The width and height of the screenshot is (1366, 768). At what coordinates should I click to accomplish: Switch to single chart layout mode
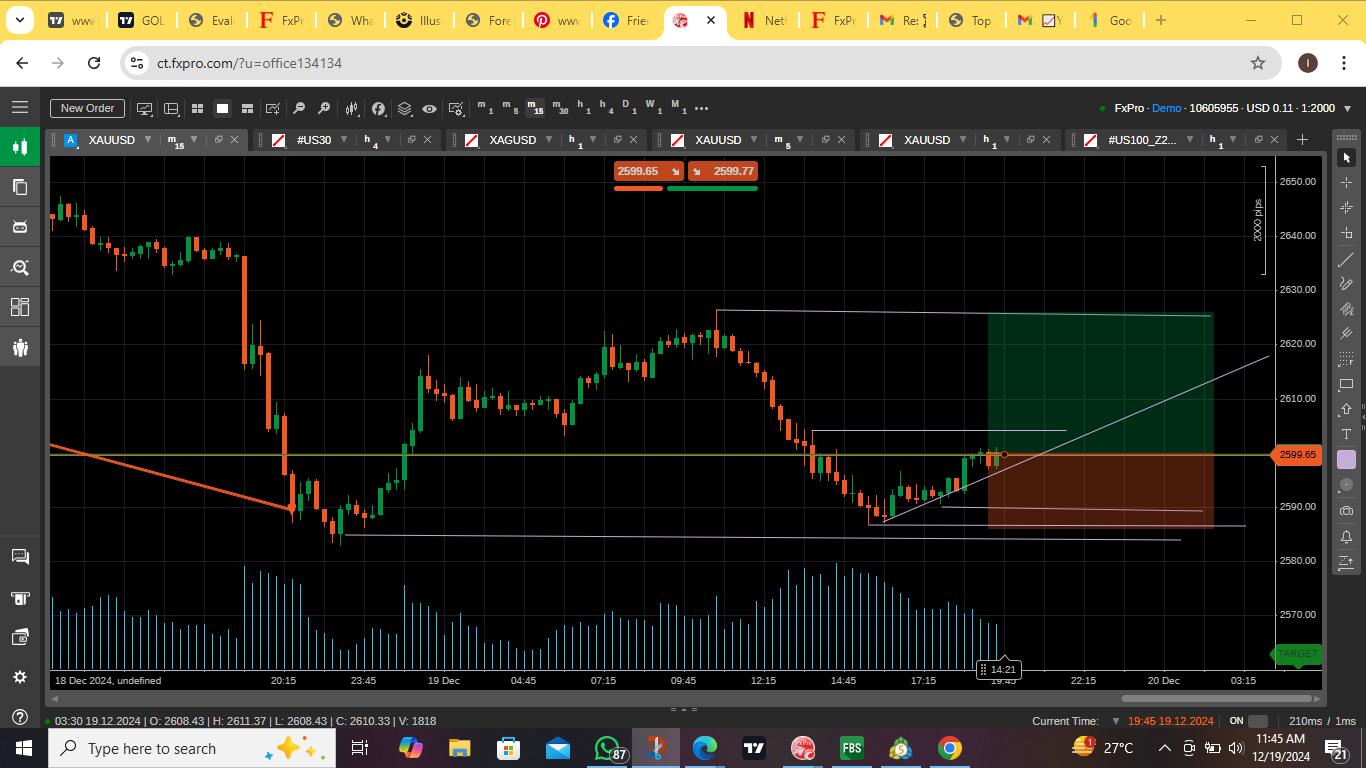click(222, 108)
